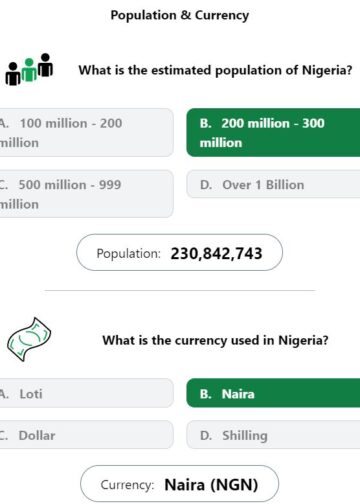Choose option D. Over 1 Billion
The image size is (360, 504).
273,184
